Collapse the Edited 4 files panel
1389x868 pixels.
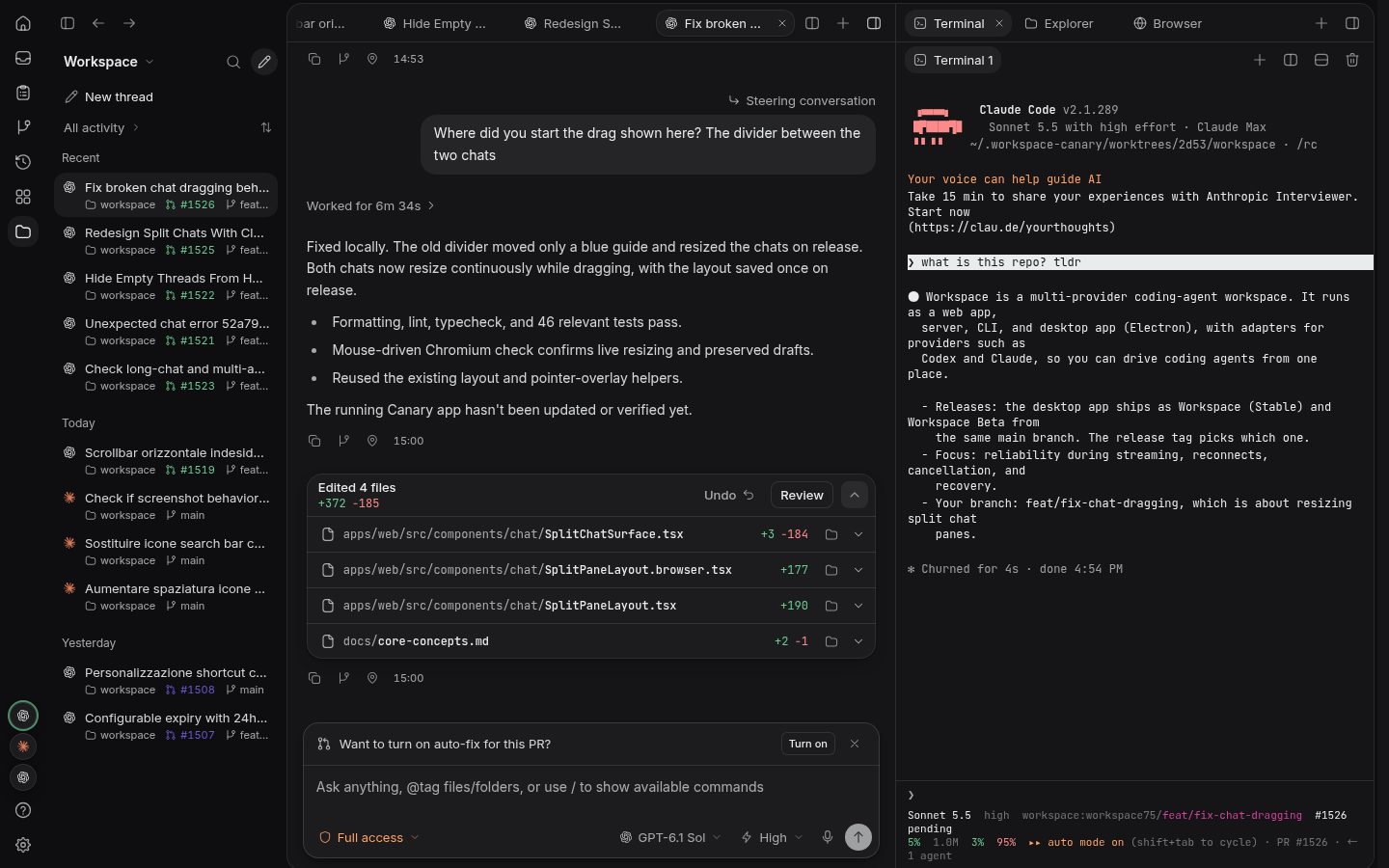coord(855,495)
